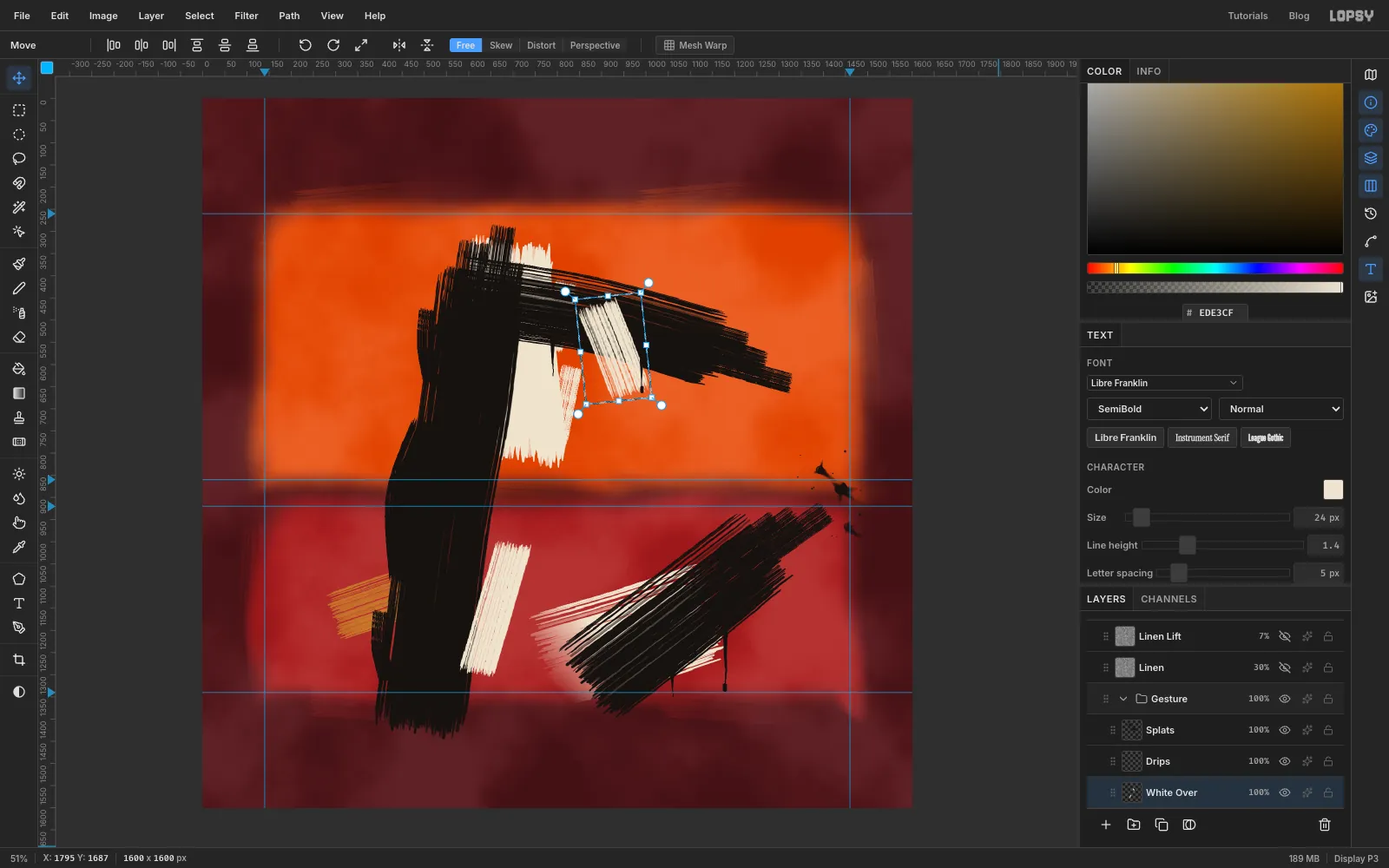The width and height of the screenshot is (1389, 868).
Task: Click the flip horizontal icon
Action: click(399, 45)
